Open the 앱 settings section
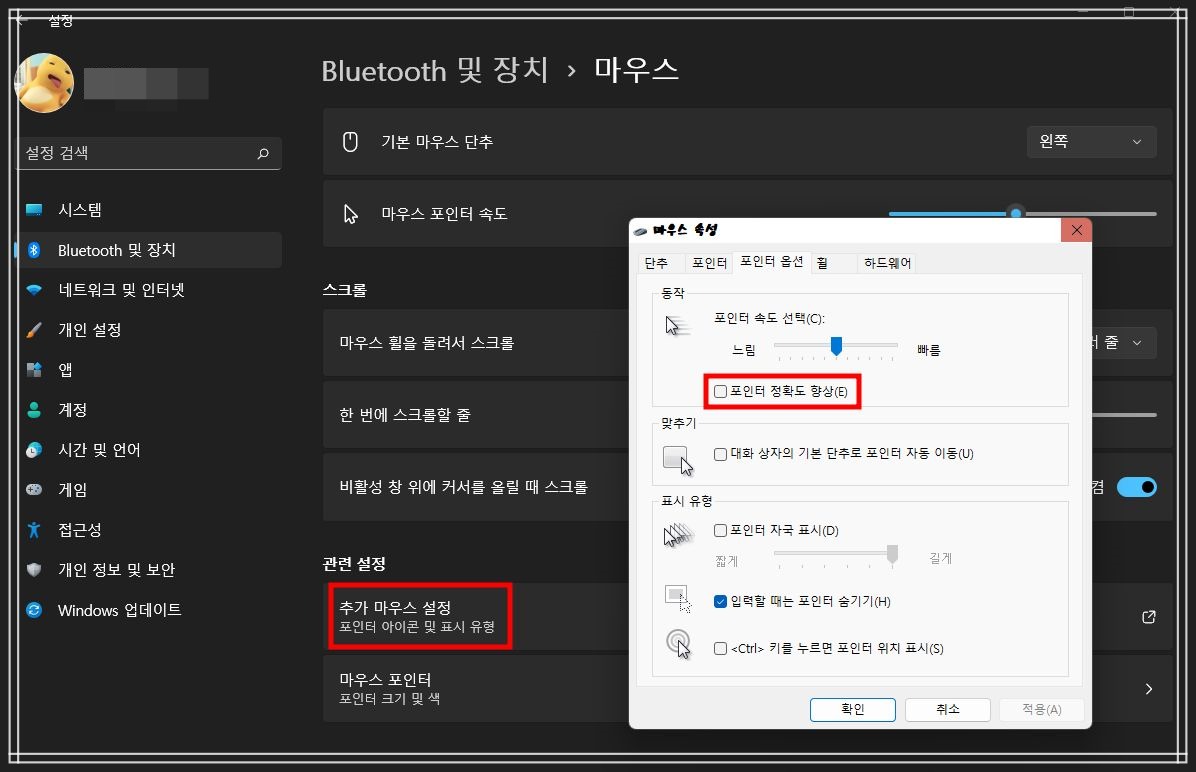This screenshot has height=772, width=1196. [70, 369]
